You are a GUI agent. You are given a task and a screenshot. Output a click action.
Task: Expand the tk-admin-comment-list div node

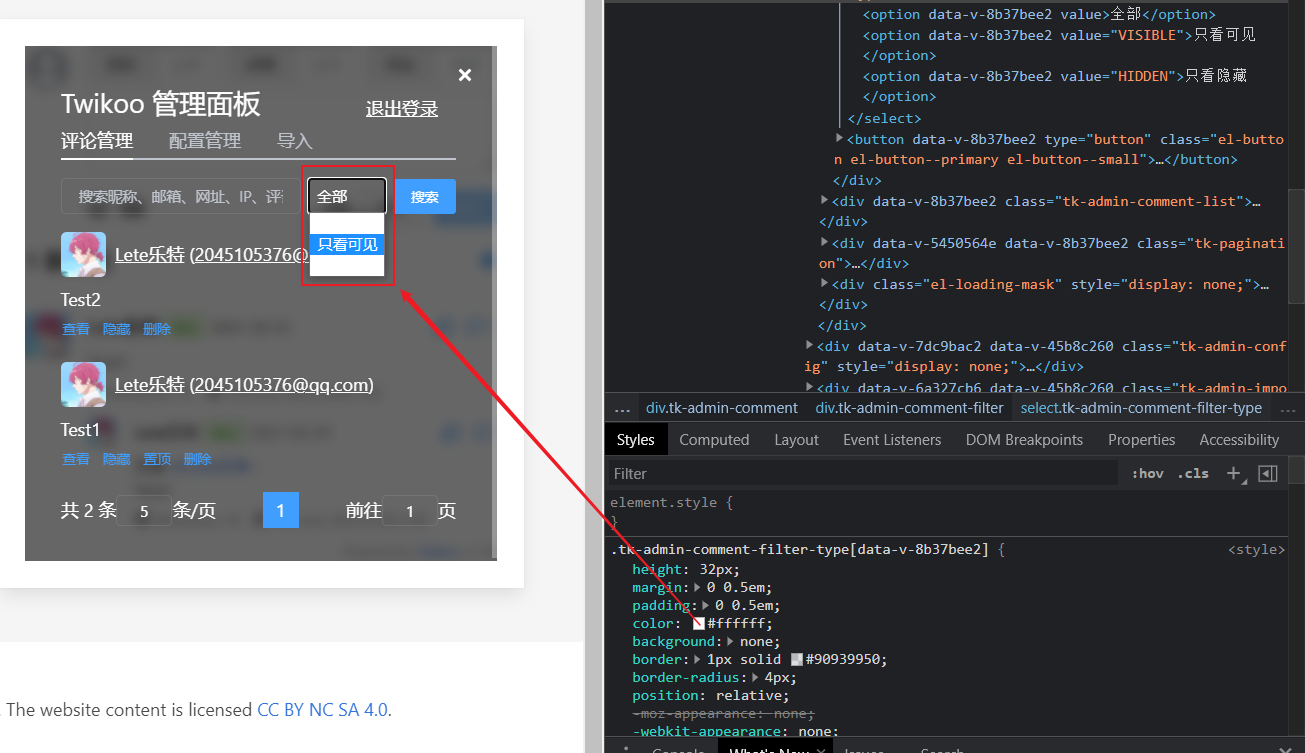click(x=824, y=201)
